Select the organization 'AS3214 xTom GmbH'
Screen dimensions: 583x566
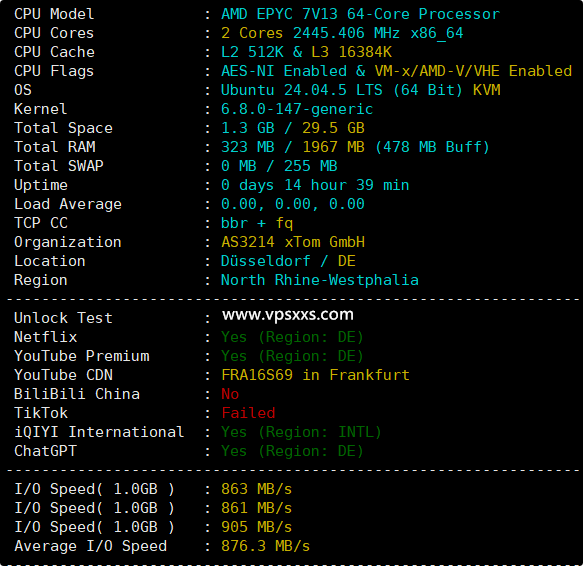pyautogui.click(x=293, y=242)
